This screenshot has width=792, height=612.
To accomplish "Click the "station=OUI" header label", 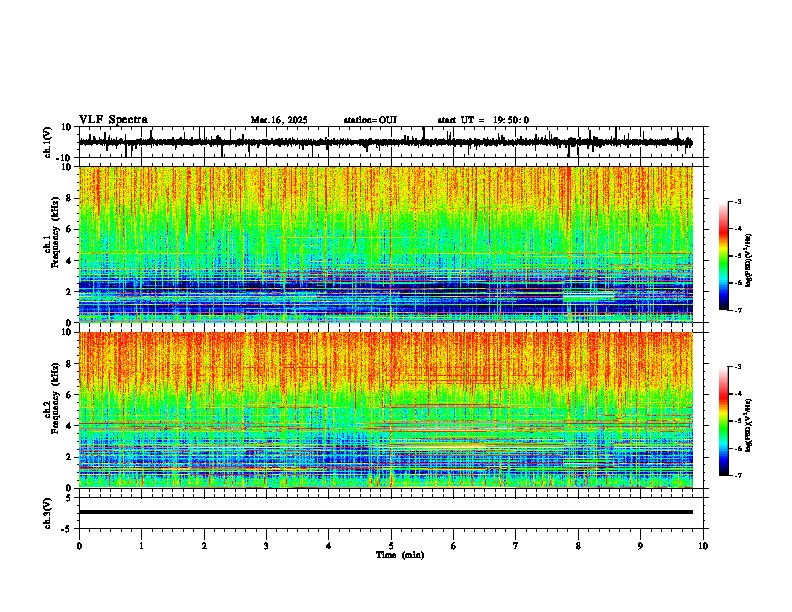I will [370, 120].
